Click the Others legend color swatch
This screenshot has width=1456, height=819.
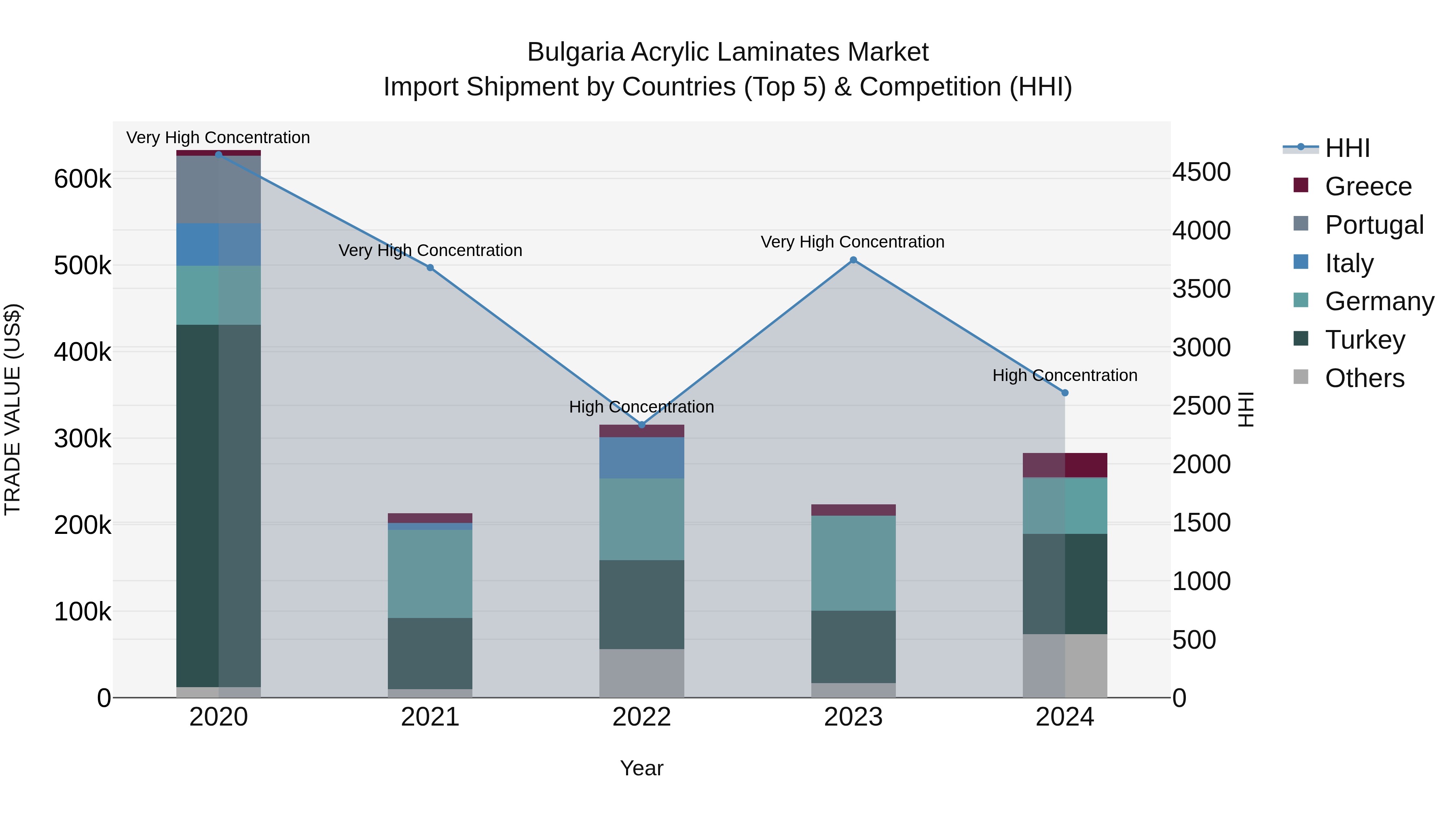pyautogui.click(x=1301, y=377)
